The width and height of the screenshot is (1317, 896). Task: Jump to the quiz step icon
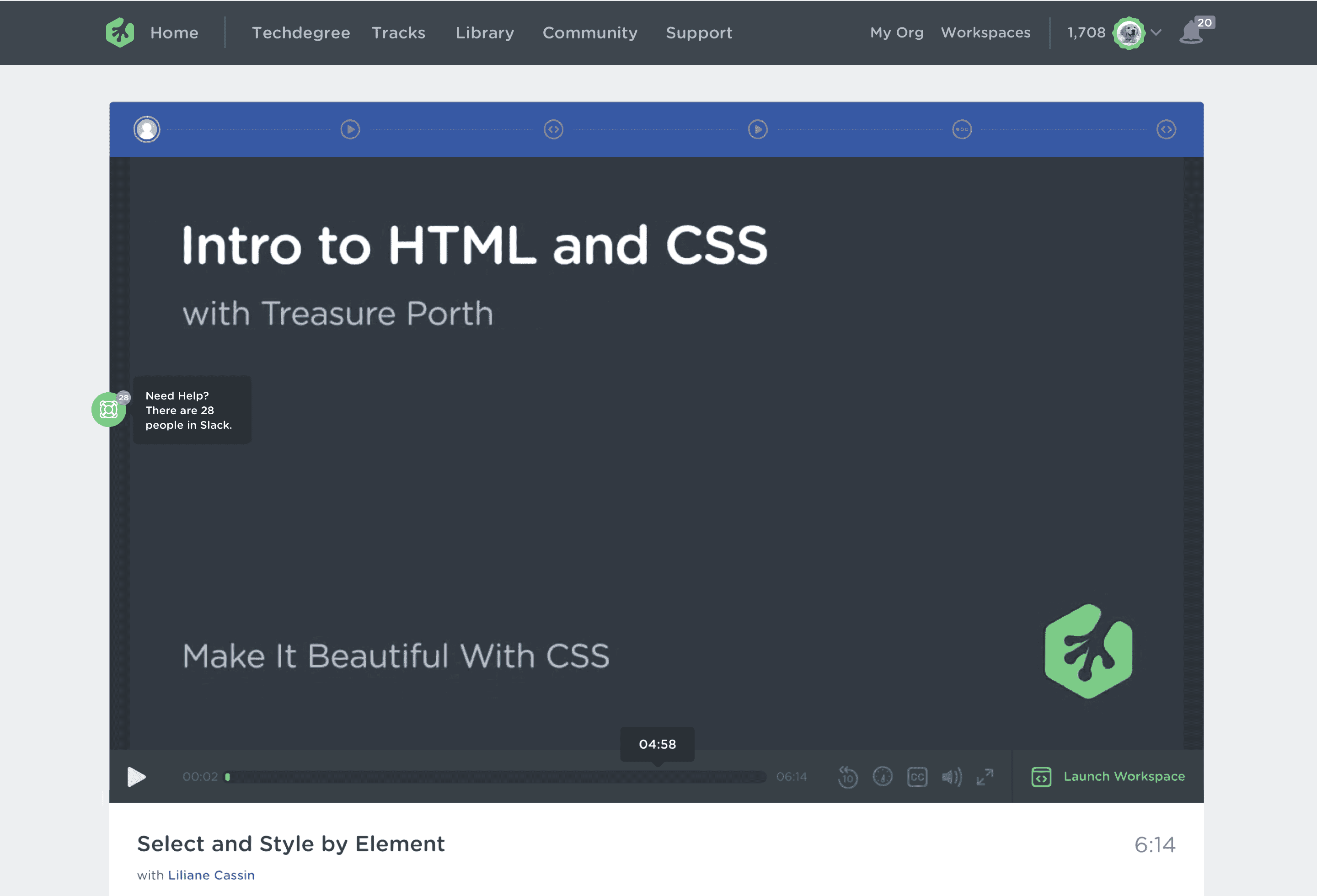pos(962,130)
